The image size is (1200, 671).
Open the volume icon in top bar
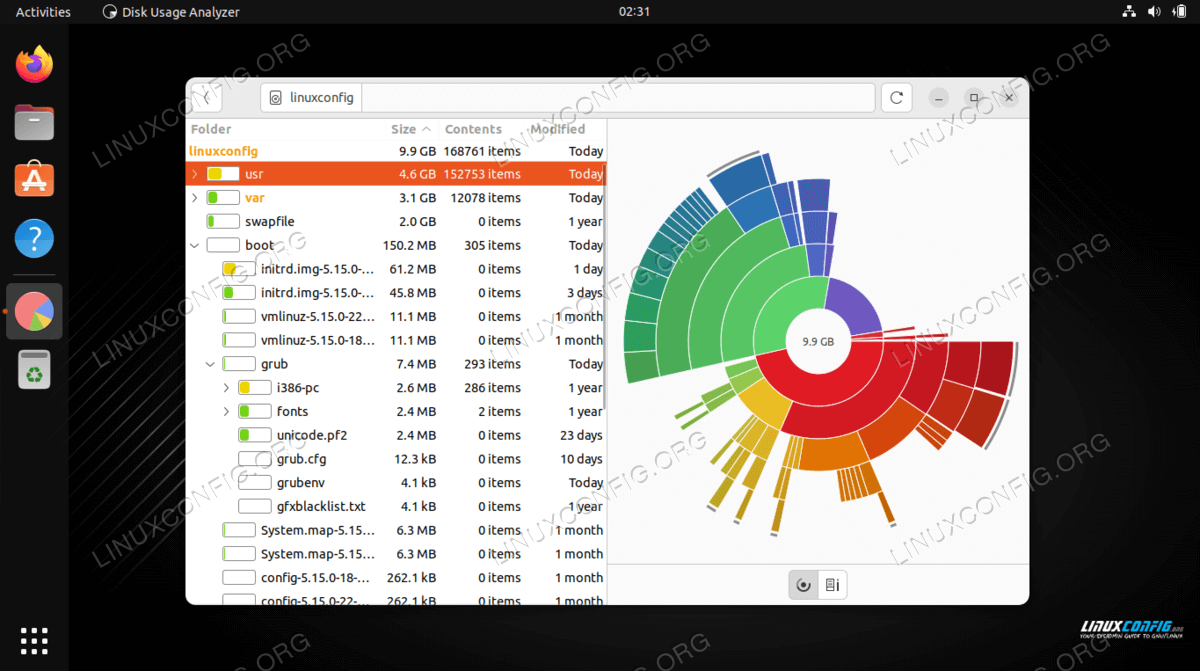[x=1153, y=12]
